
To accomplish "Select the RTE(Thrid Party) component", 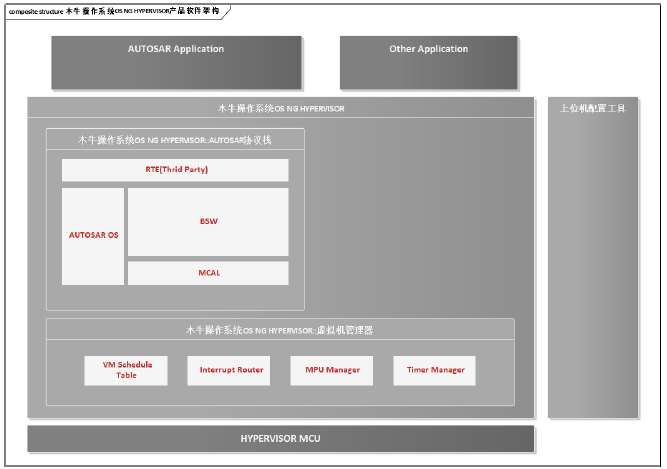I will tap(175, 170).
